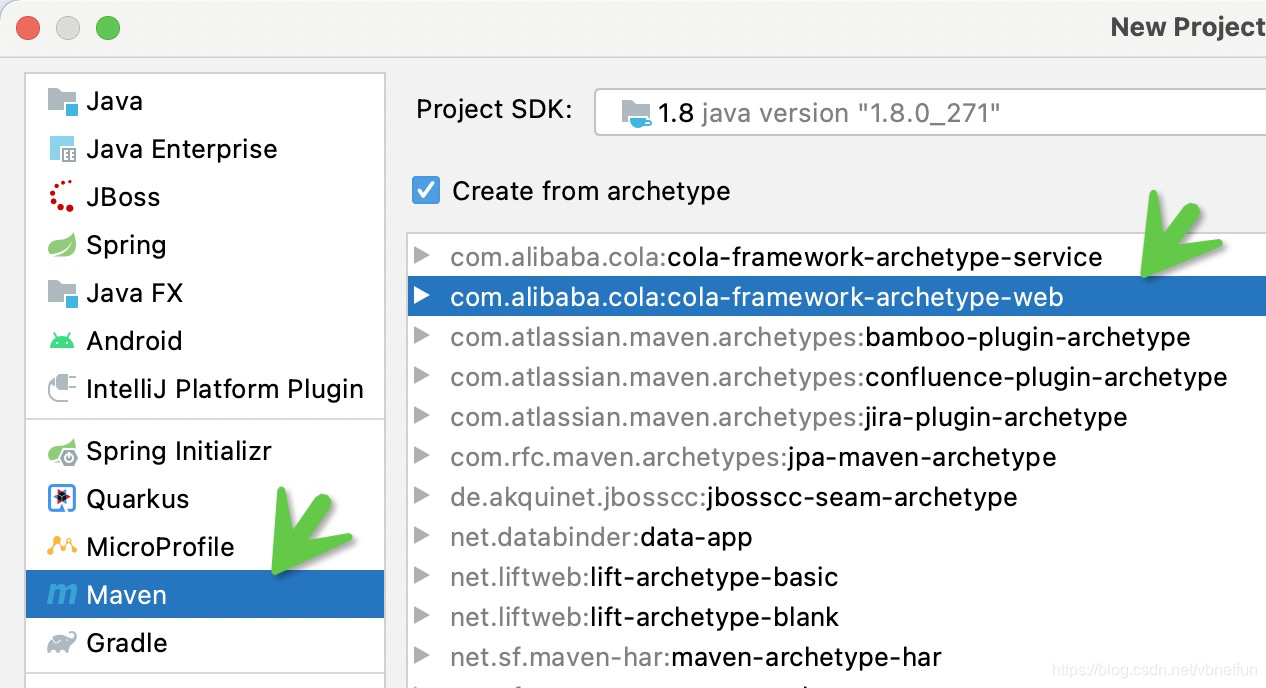Select the Maven 'm' icon
This screenshot has width=1266, height=688.
click(62, 595)
